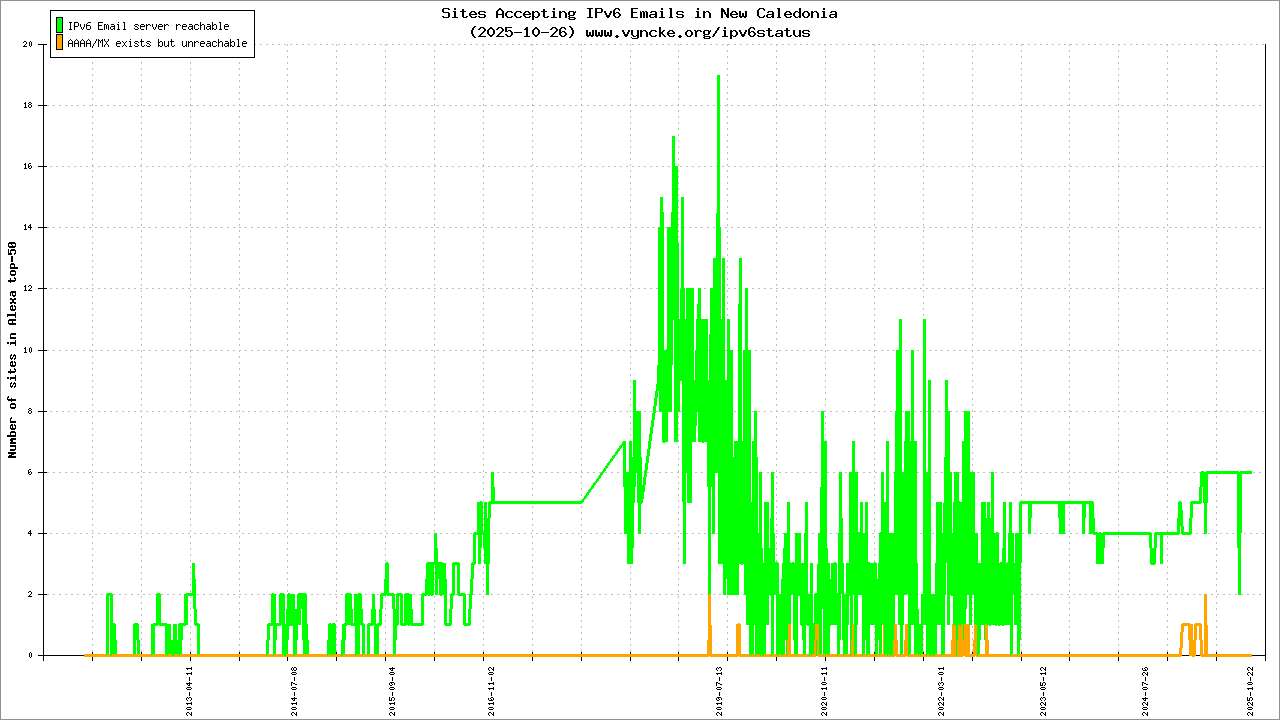1280x720 pixels.
Task: Click the 2013-04-11 date label
Action: tap(190, 692)
